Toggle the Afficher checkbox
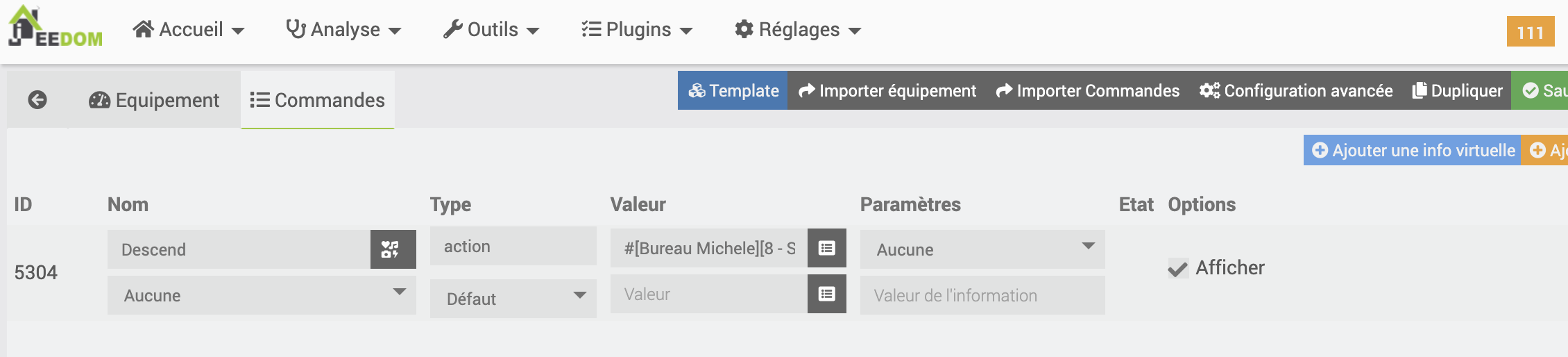 (1178, 268)
